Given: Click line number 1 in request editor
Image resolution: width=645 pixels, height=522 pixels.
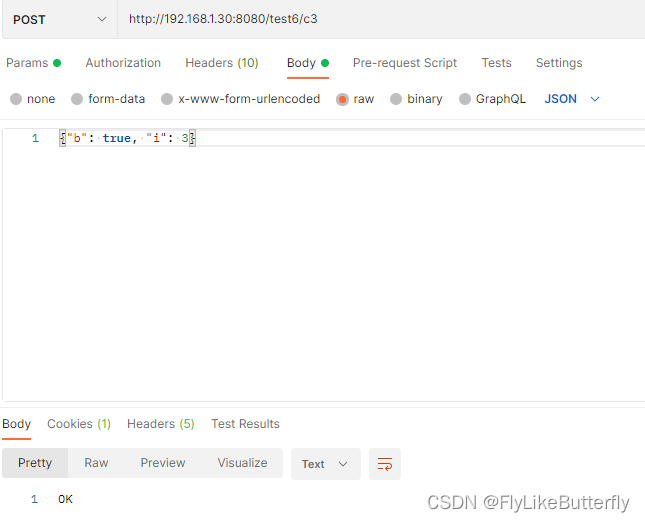Looking at the screenshot, I should click(x=35, y=138).
